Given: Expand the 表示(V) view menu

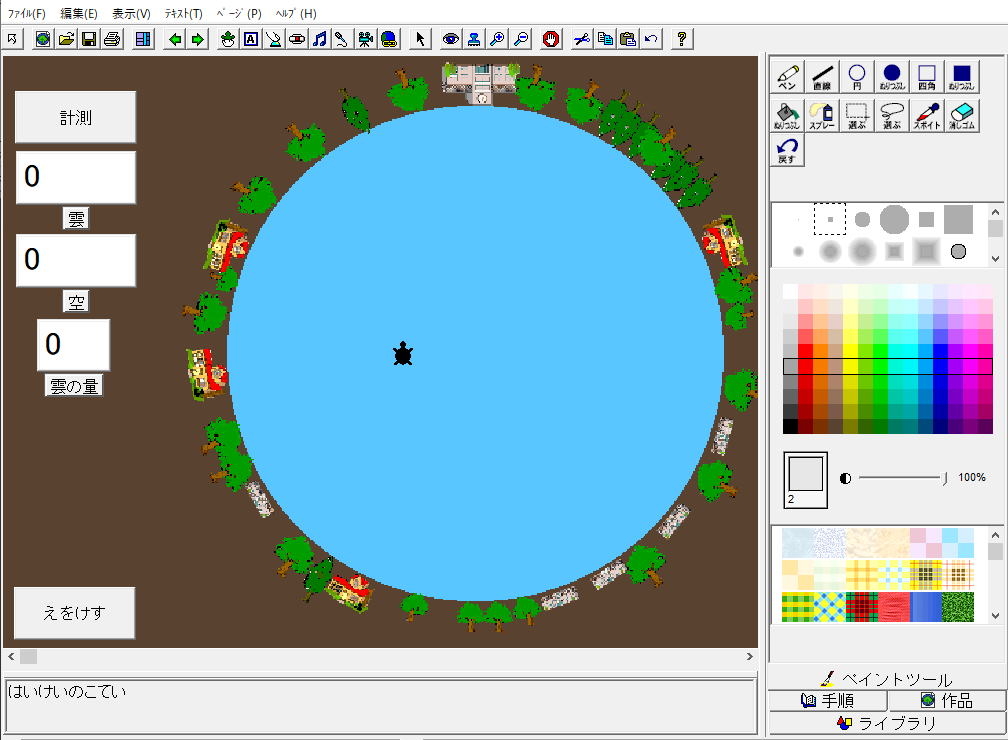Looking at the screenshot, I should (131, 14).
